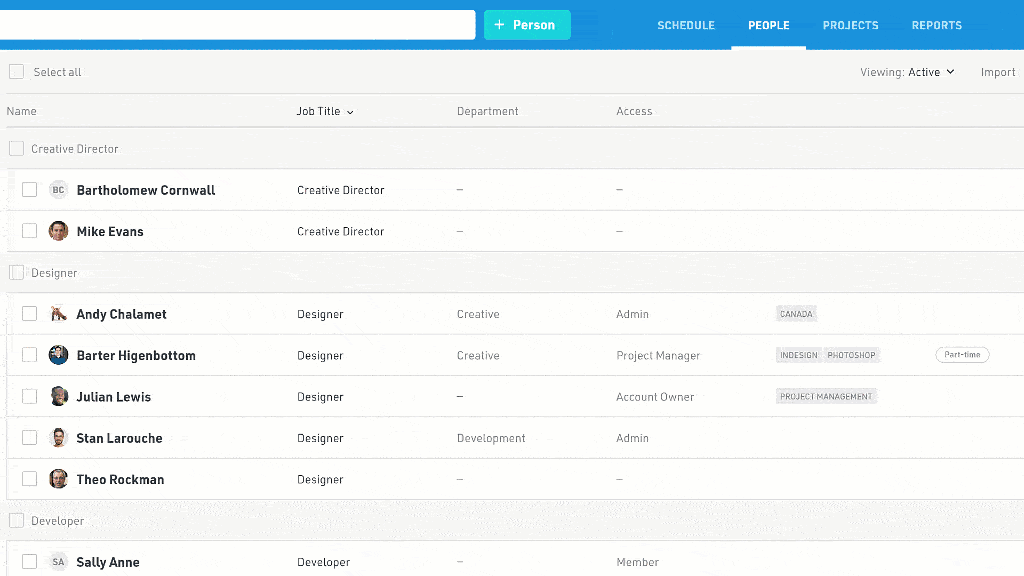
Task: Select the Designer group checkbox
Action: 16,273
